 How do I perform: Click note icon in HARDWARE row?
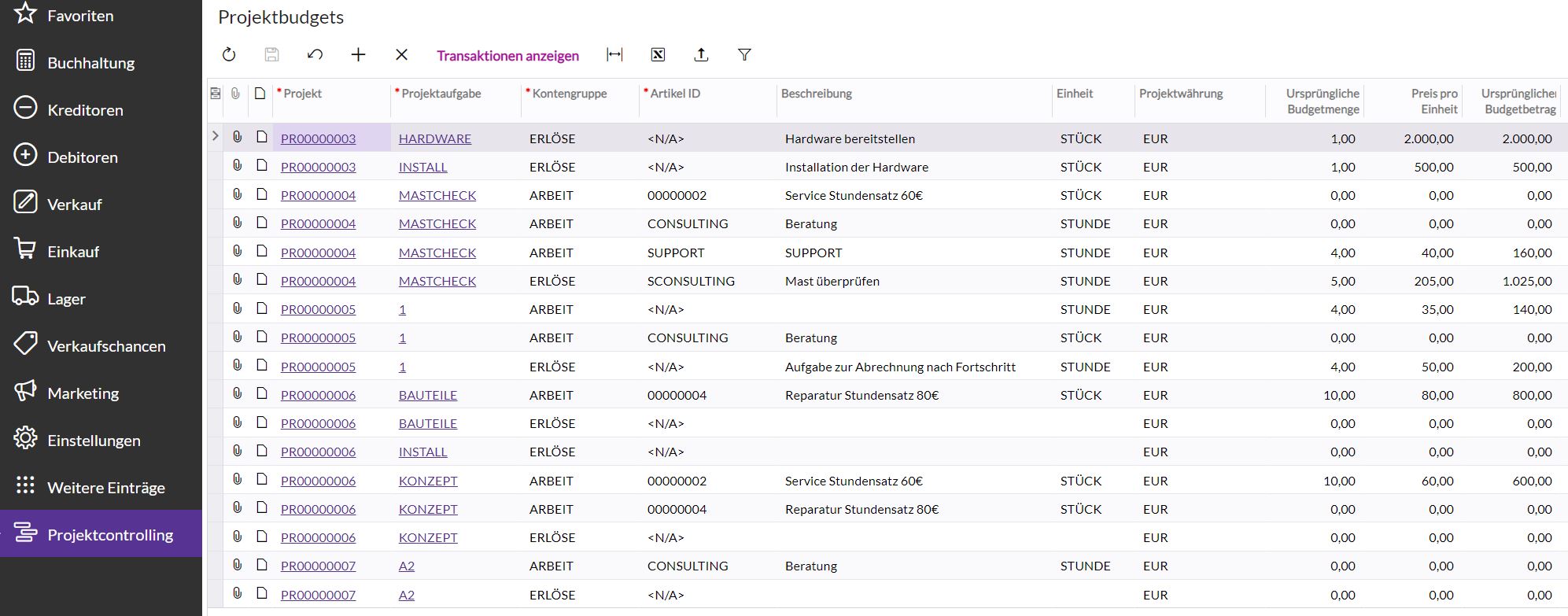262,137
